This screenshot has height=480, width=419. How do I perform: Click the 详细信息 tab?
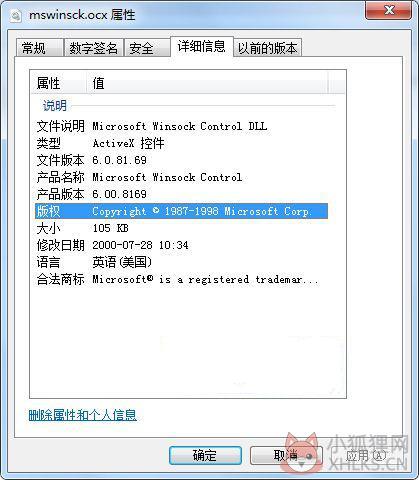coord(201,47)
